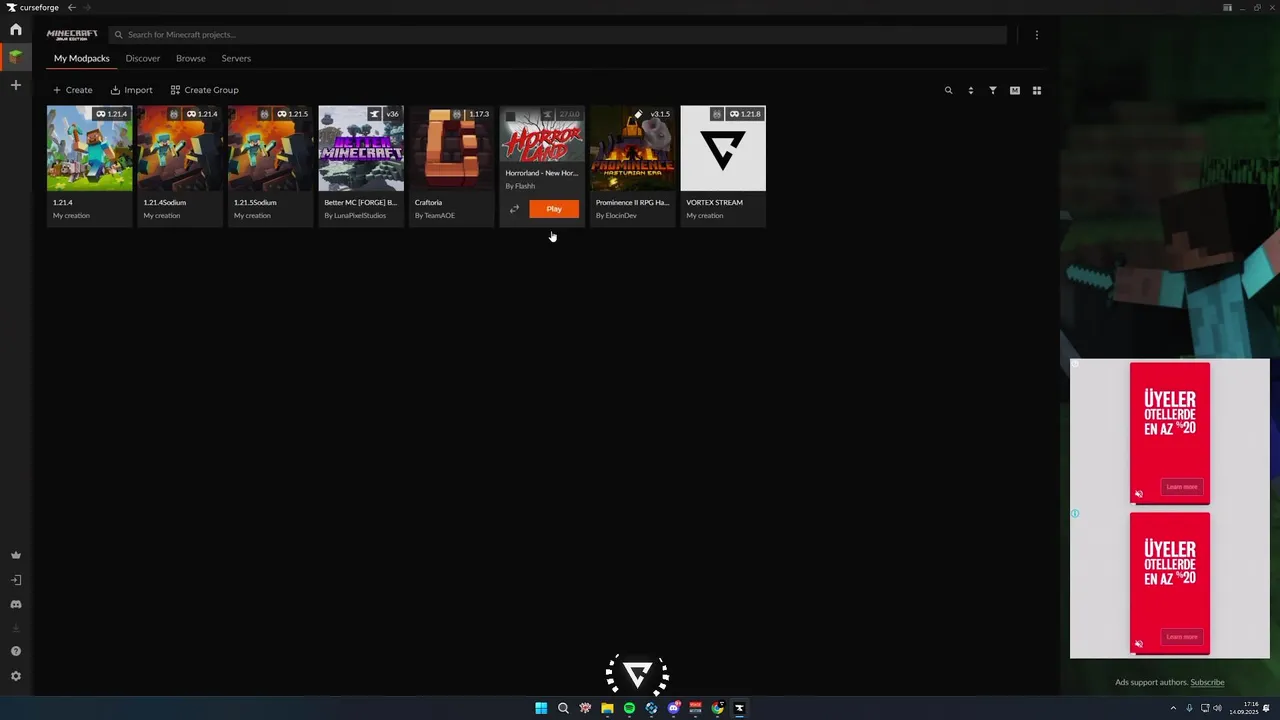This screenshot has height=720, width=1280.
Task: Go back using the title bar arrow
Action: [x=71, y=7]
